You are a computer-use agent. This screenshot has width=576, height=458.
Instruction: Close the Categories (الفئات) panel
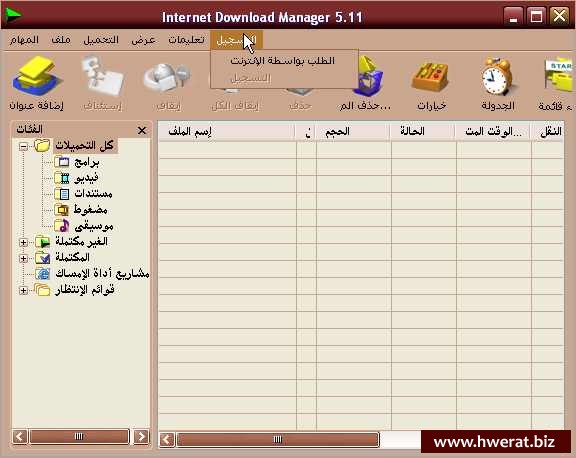[142, 130]
